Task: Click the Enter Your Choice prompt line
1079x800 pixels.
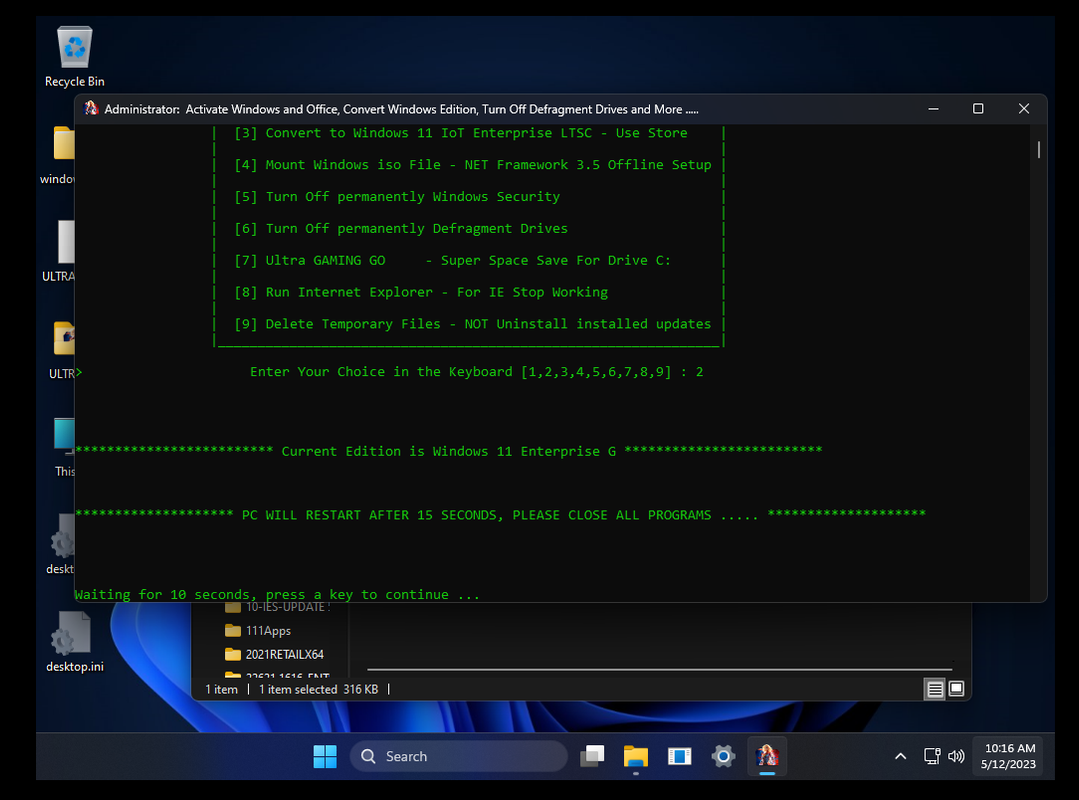Action: click(476, 372)
